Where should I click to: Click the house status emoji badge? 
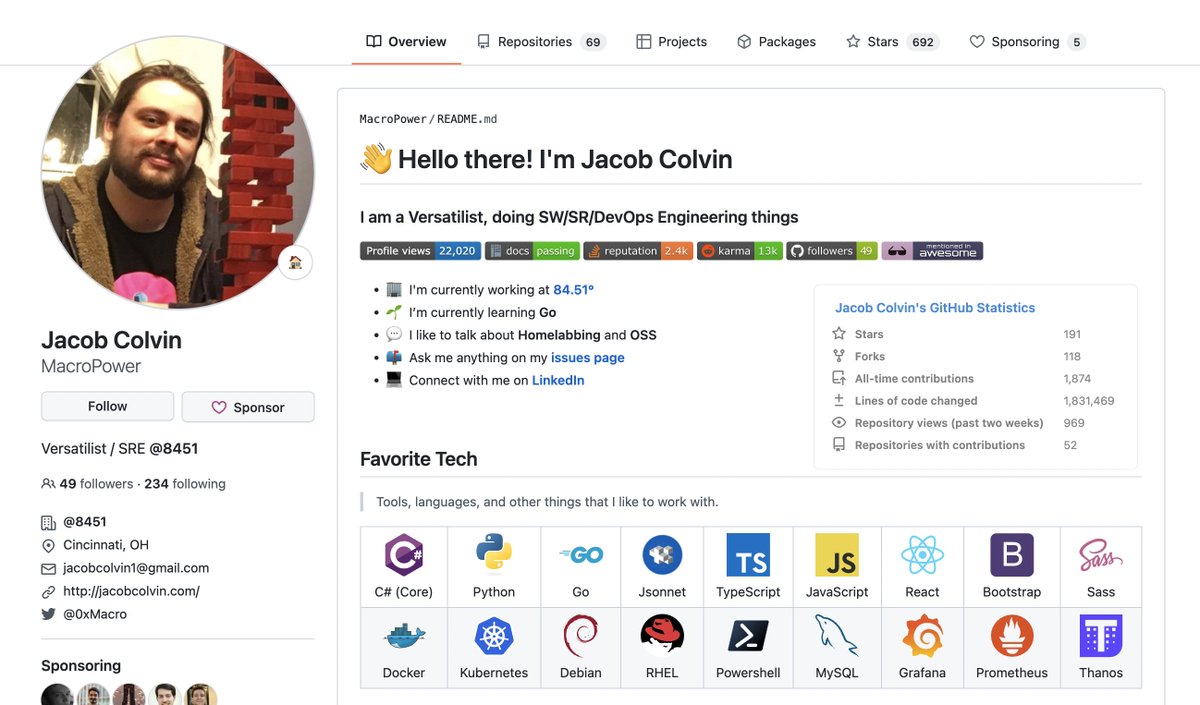pyautogui.click(x=295, y=262)
